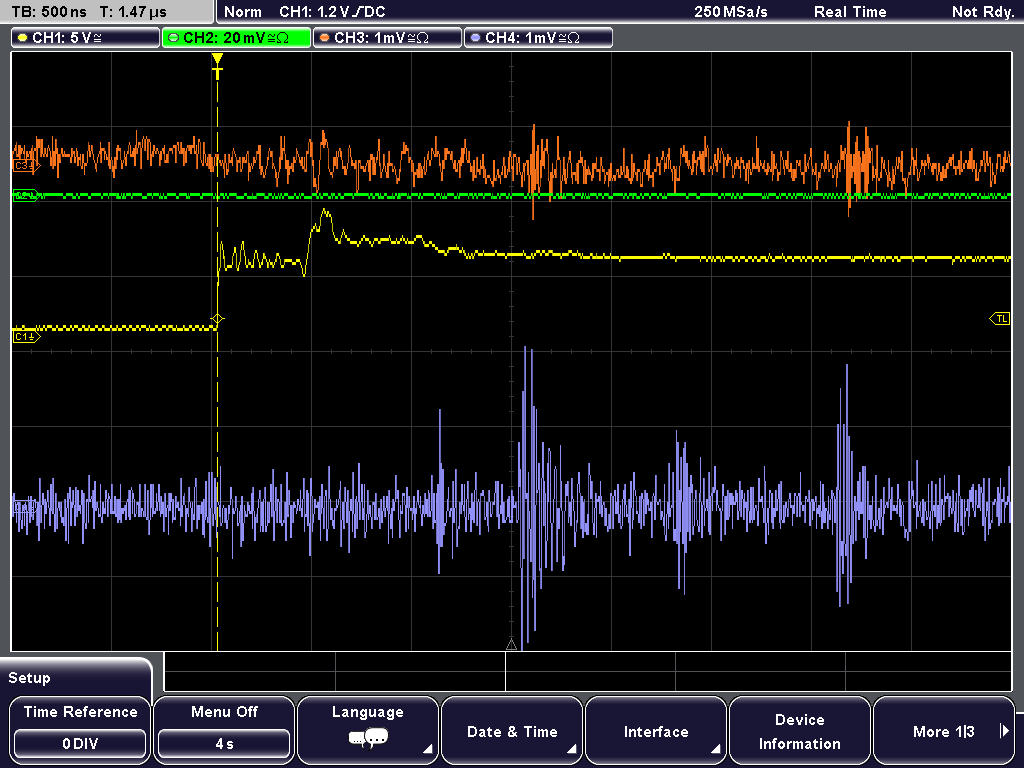Click the 0 DIV value field
The image size is (1024, 768).
click(x=80, y=744)
